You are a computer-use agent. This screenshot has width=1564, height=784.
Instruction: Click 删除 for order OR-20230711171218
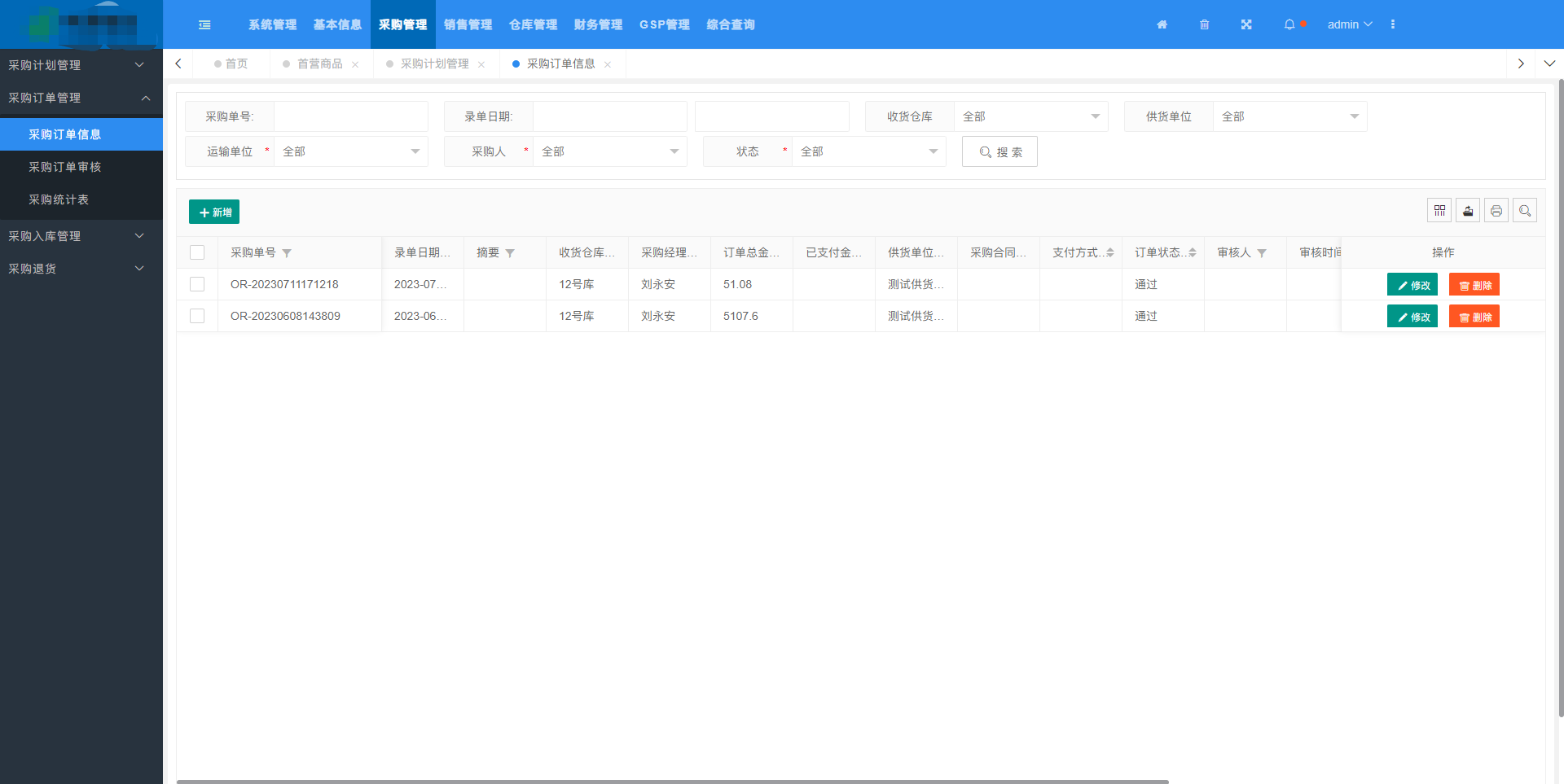coord(1474,285)
